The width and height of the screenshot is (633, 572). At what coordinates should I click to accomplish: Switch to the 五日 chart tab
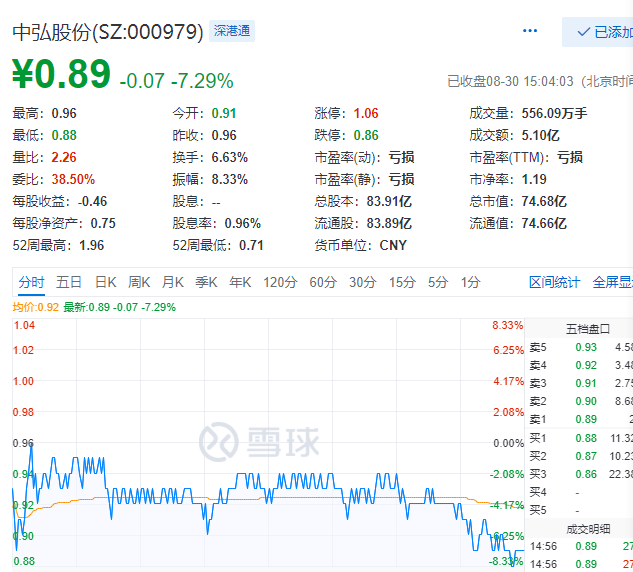tap(69, 282)
